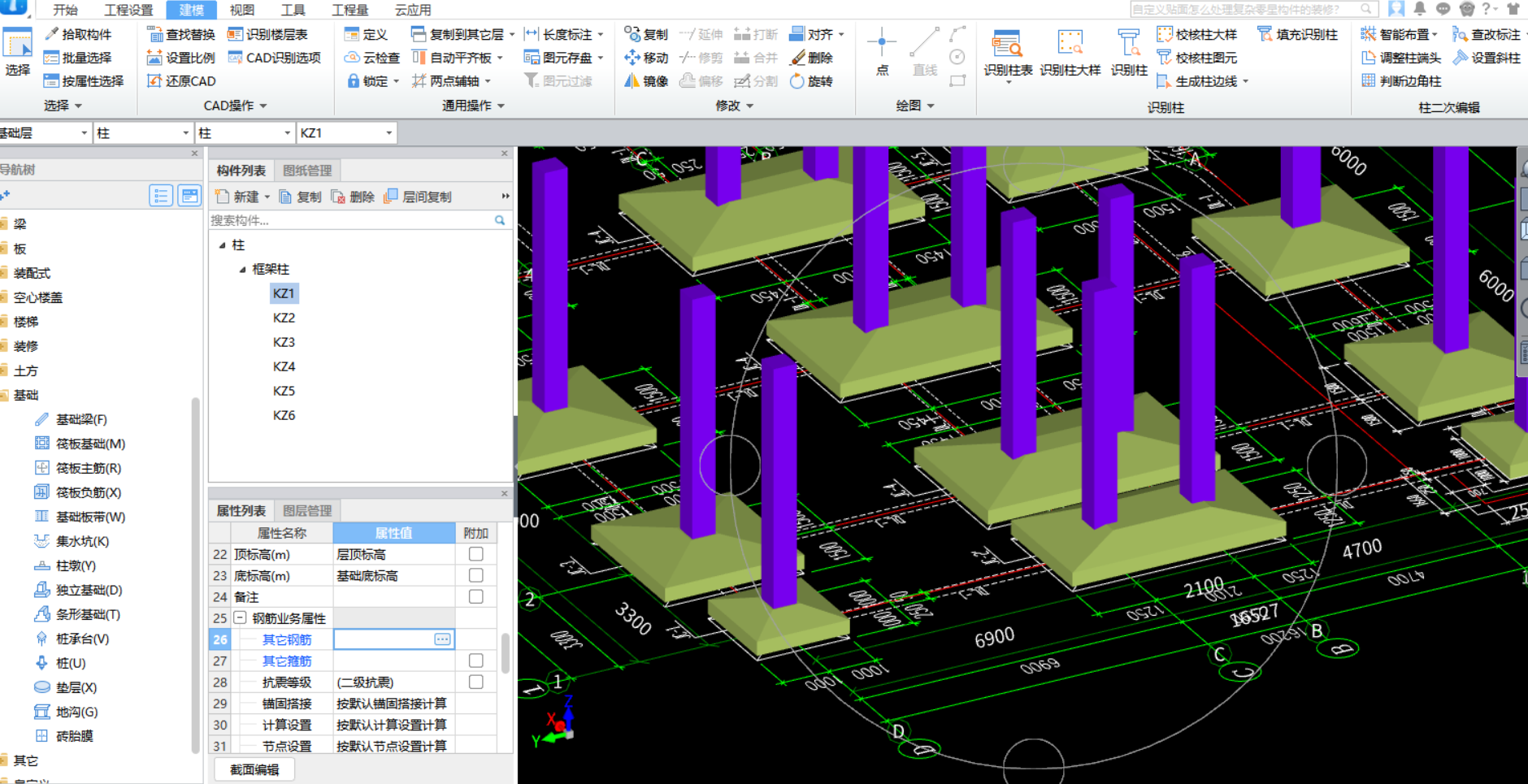Toggle 附加 checkbox for 备注
The width and height of the screenshot is (1528, 784).
pos(476,596)
